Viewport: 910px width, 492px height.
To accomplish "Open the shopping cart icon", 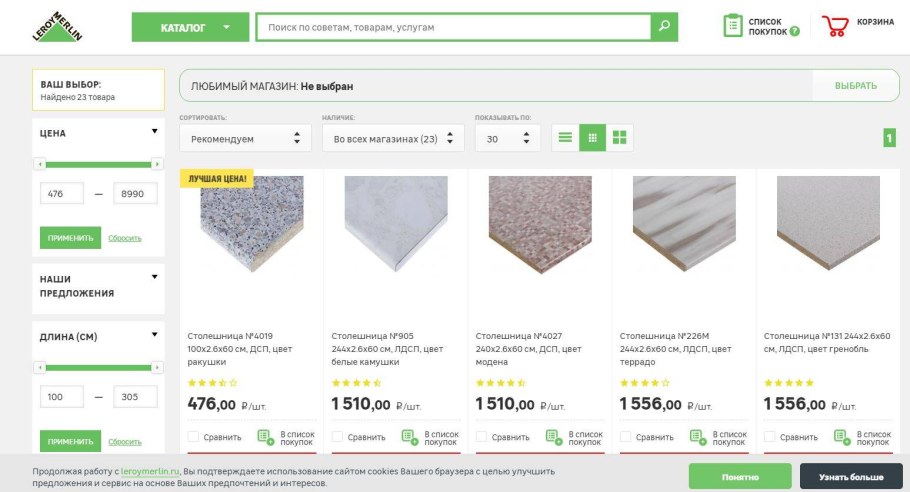I will coord(834,27).
